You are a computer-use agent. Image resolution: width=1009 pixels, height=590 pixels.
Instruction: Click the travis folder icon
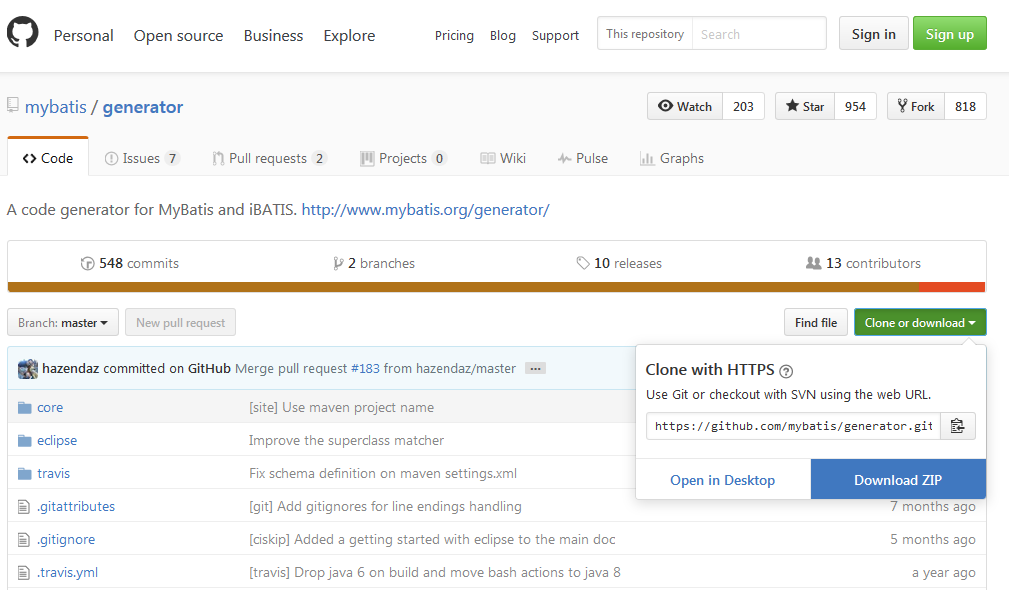24,474
